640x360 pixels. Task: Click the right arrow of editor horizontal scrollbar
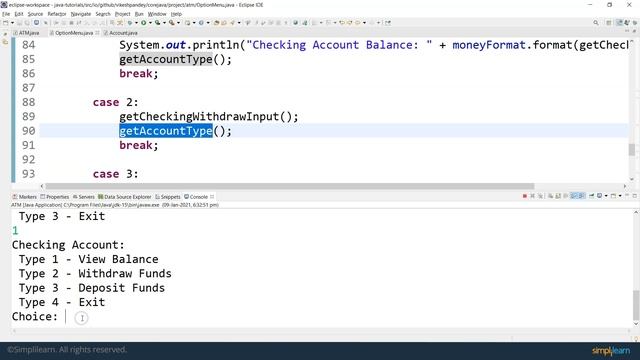click(625, 186)
